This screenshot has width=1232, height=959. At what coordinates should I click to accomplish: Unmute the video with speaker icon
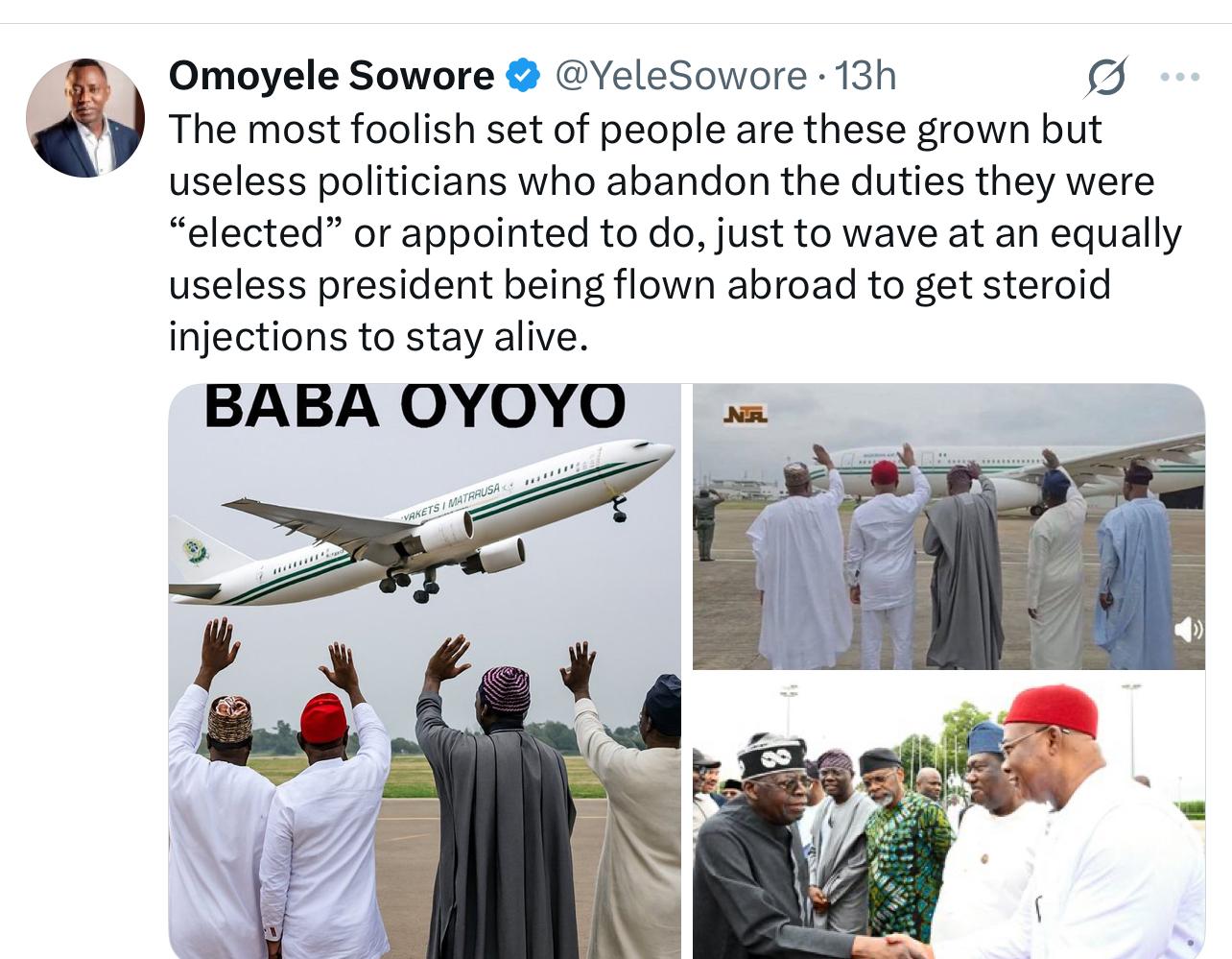(1188, 630)
